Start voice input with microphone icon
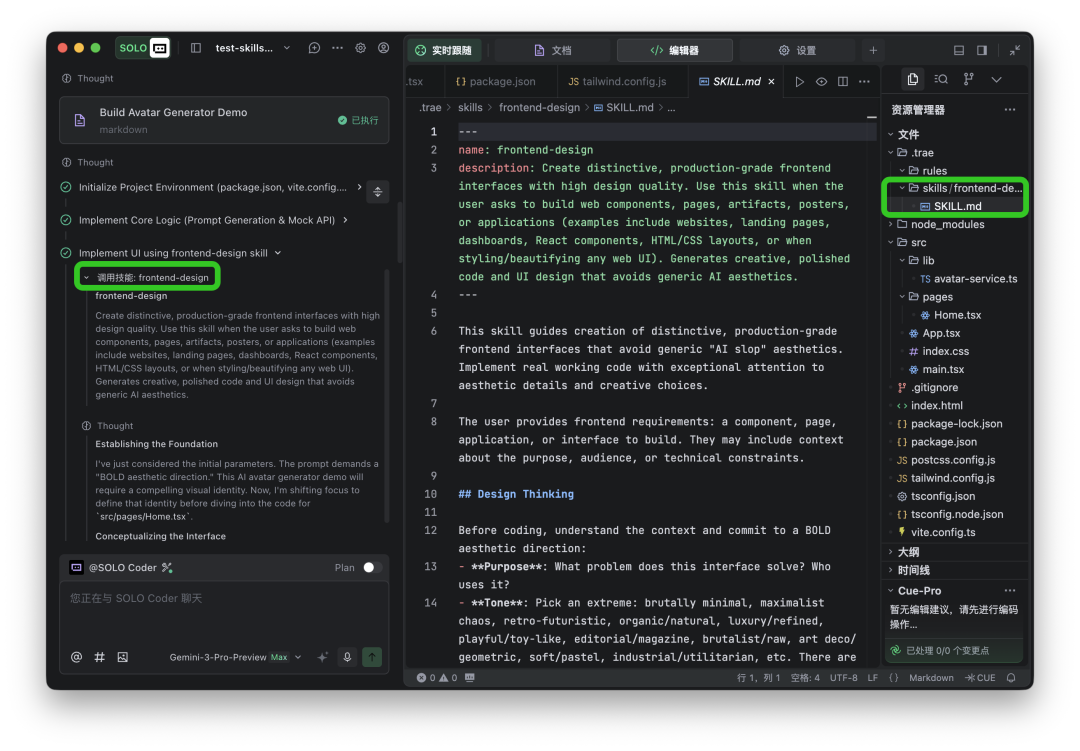 coord(347,657)
